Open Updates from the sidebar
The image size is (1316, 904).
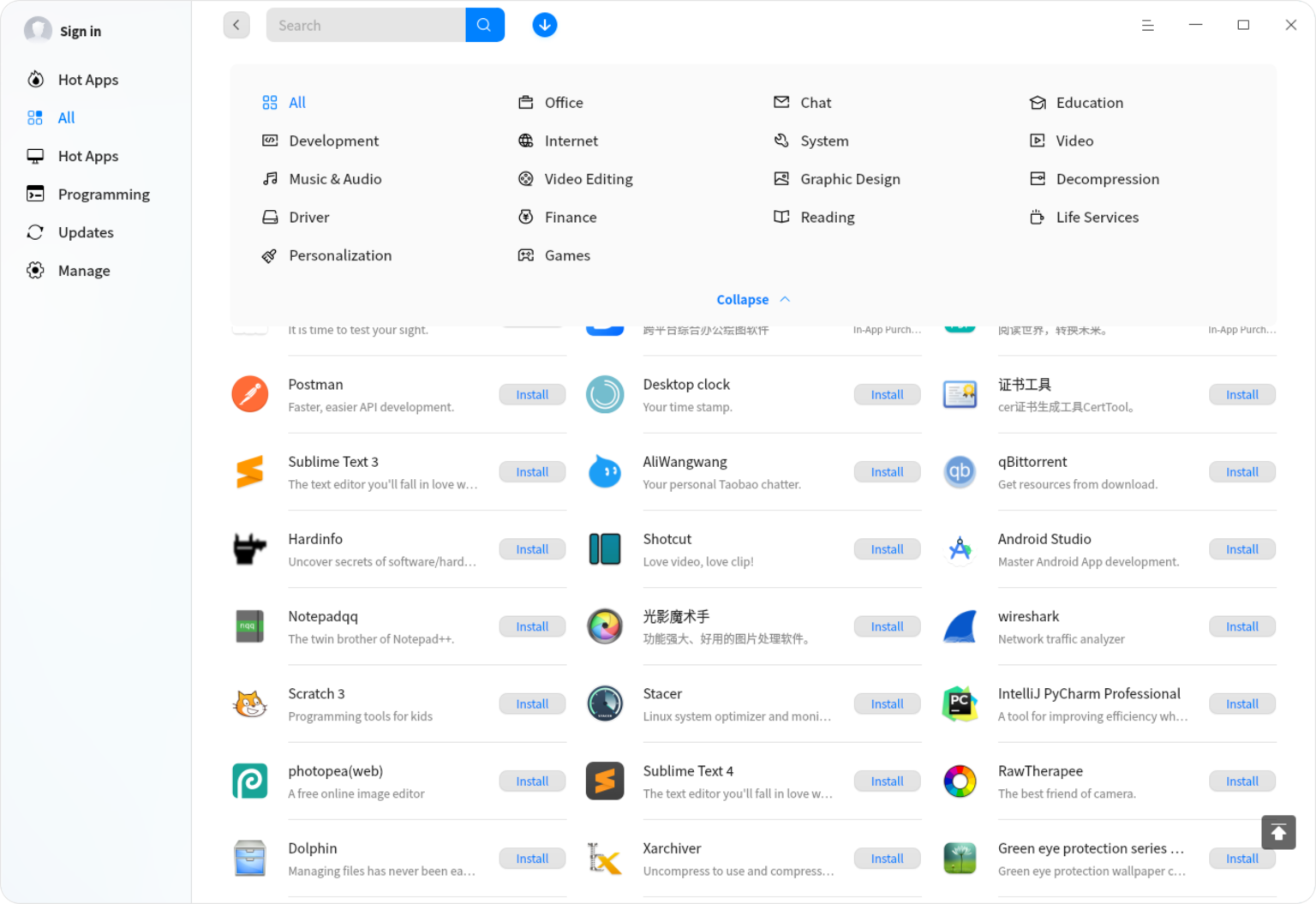pos(86,232)
